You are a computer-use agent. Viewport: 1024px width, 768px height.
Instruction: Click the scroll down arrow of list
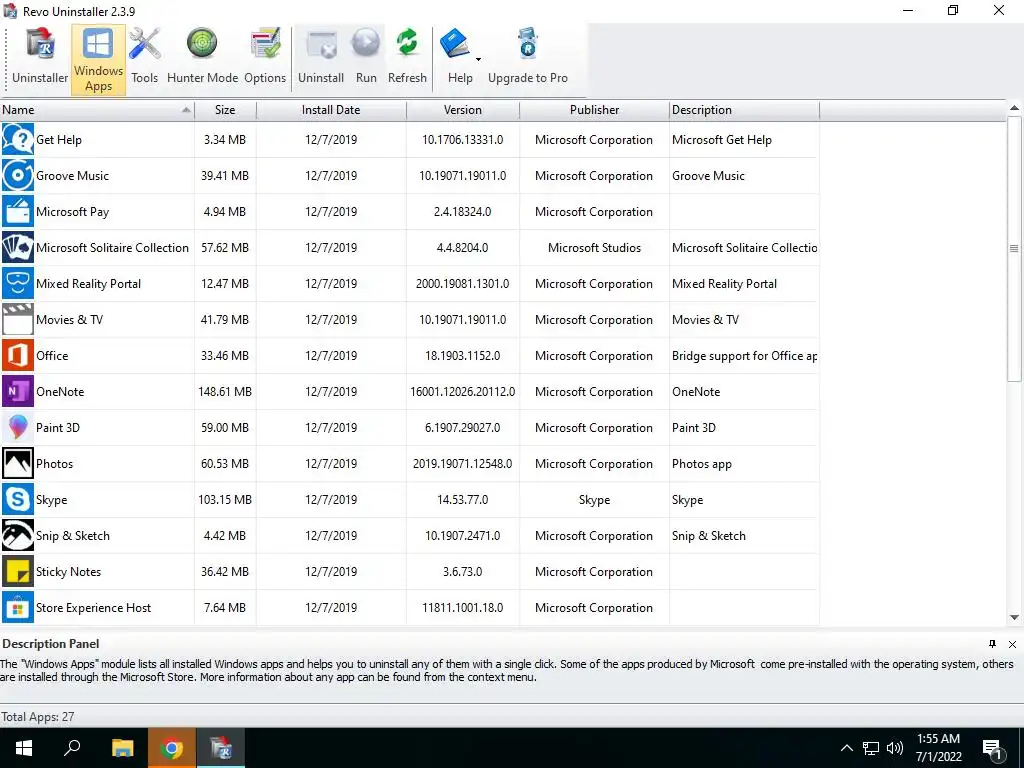point(1014,617)
